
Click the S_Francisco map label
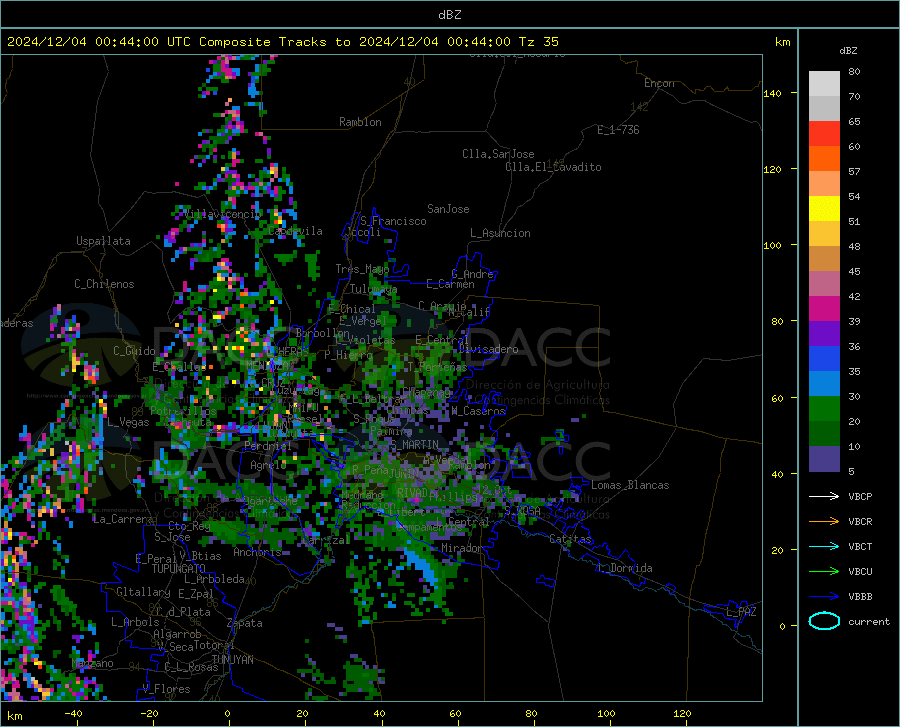pos(393,221)
